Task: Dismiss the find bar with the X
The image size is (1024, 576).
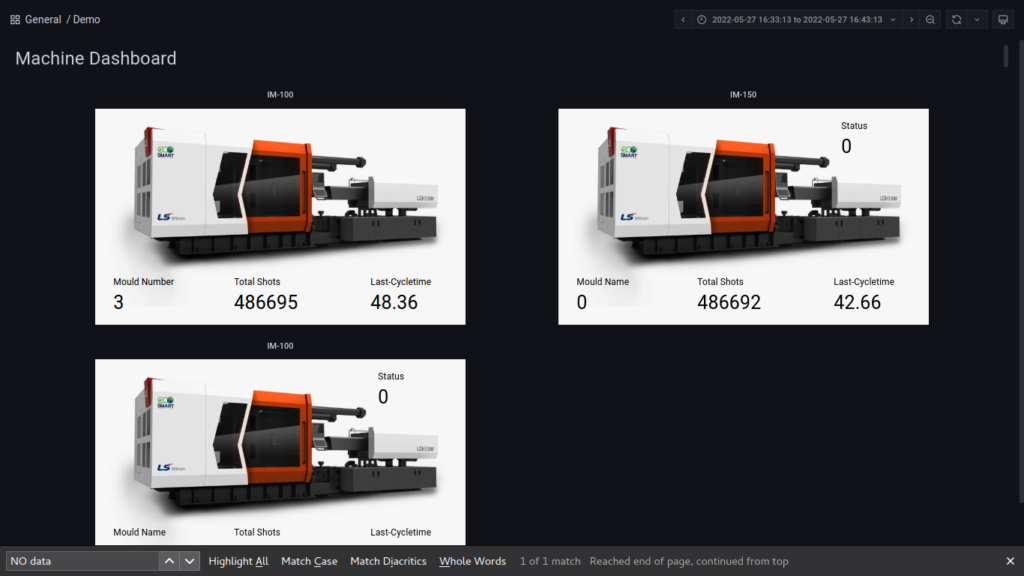Action: (1010, 561)
